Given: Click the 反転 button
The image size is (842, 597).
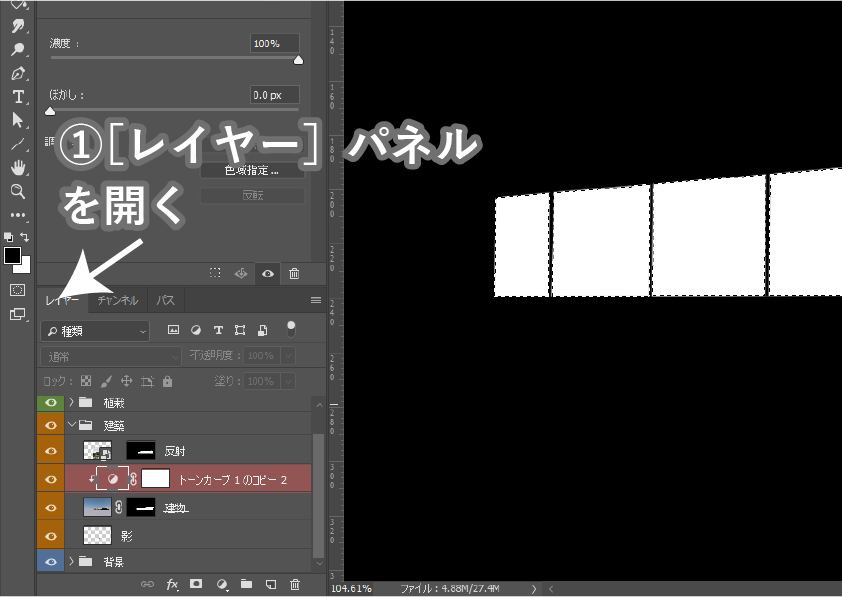Looking at the screenshot, I should [252, 195].
